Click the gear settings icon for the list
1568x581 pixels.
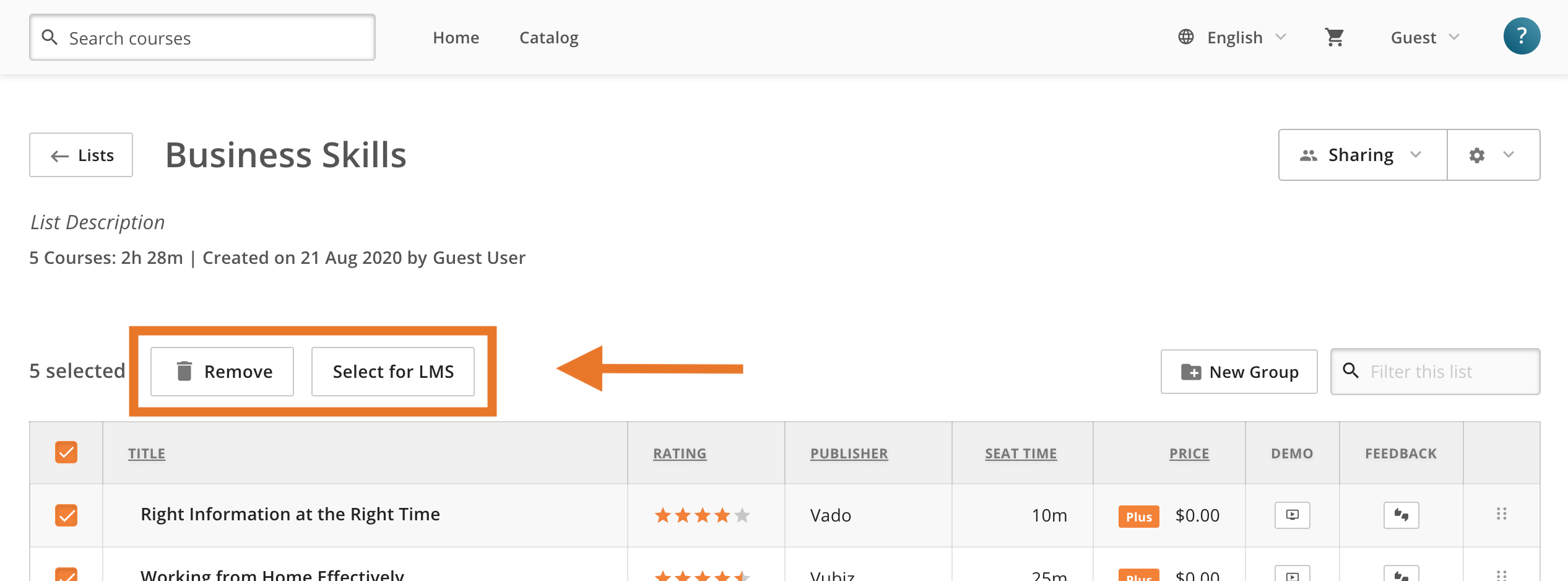click(x=1476, y=155)
